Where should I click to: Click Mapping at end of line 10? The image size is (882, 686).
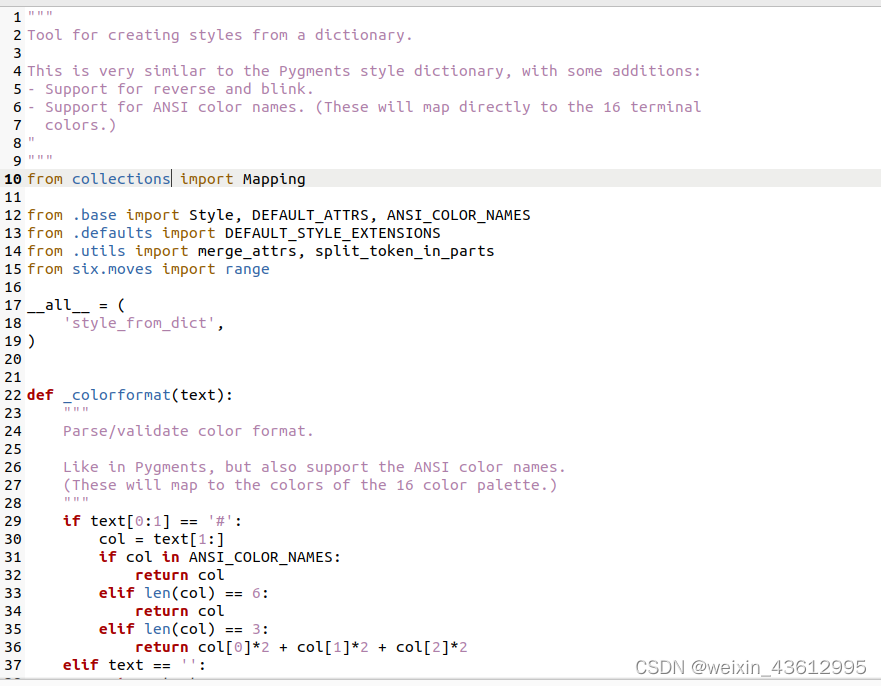tap(273, 178)
